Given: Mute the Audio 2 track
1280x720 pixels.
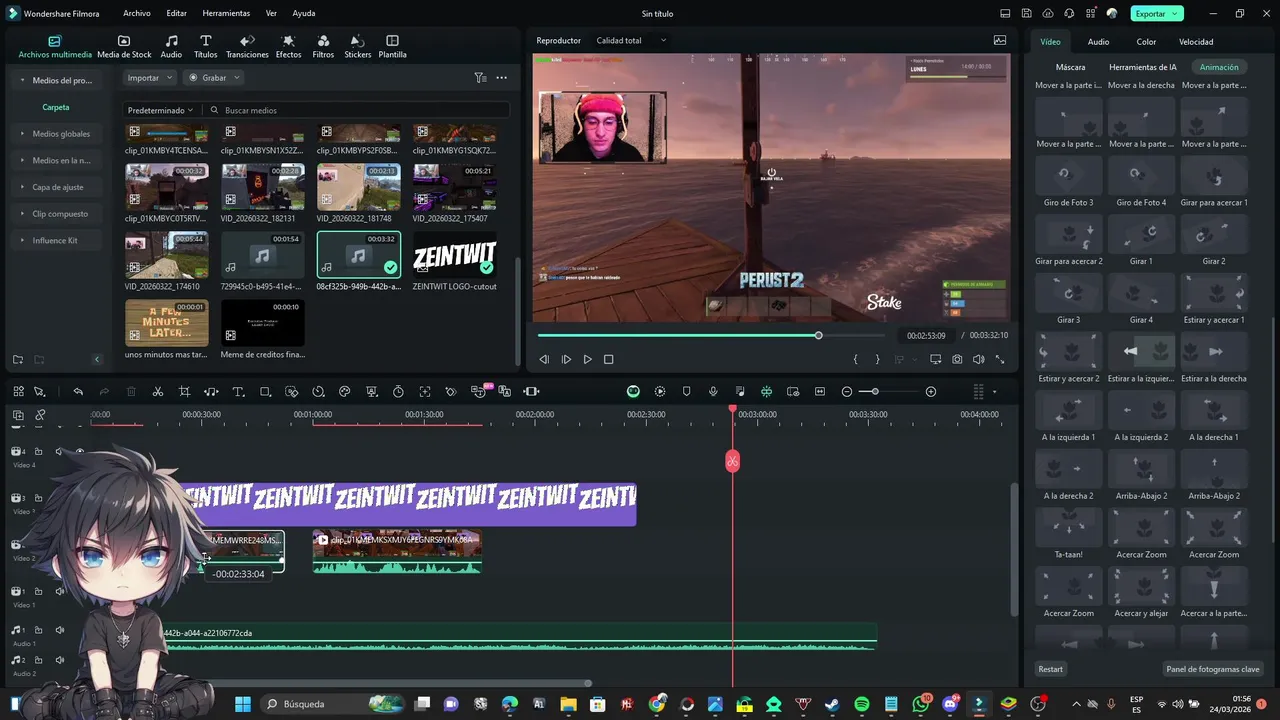Looking at the screenshot, I should (59, 660).
